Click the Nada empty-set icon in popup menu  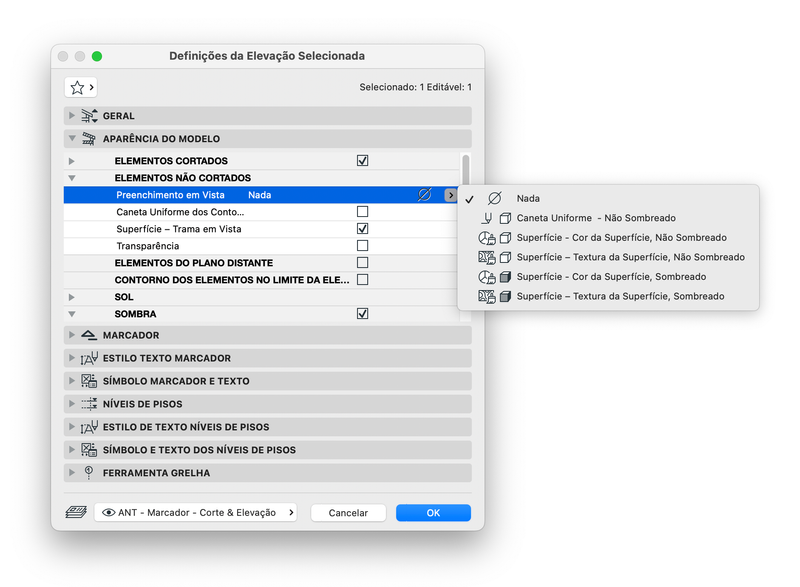[494, 198]
